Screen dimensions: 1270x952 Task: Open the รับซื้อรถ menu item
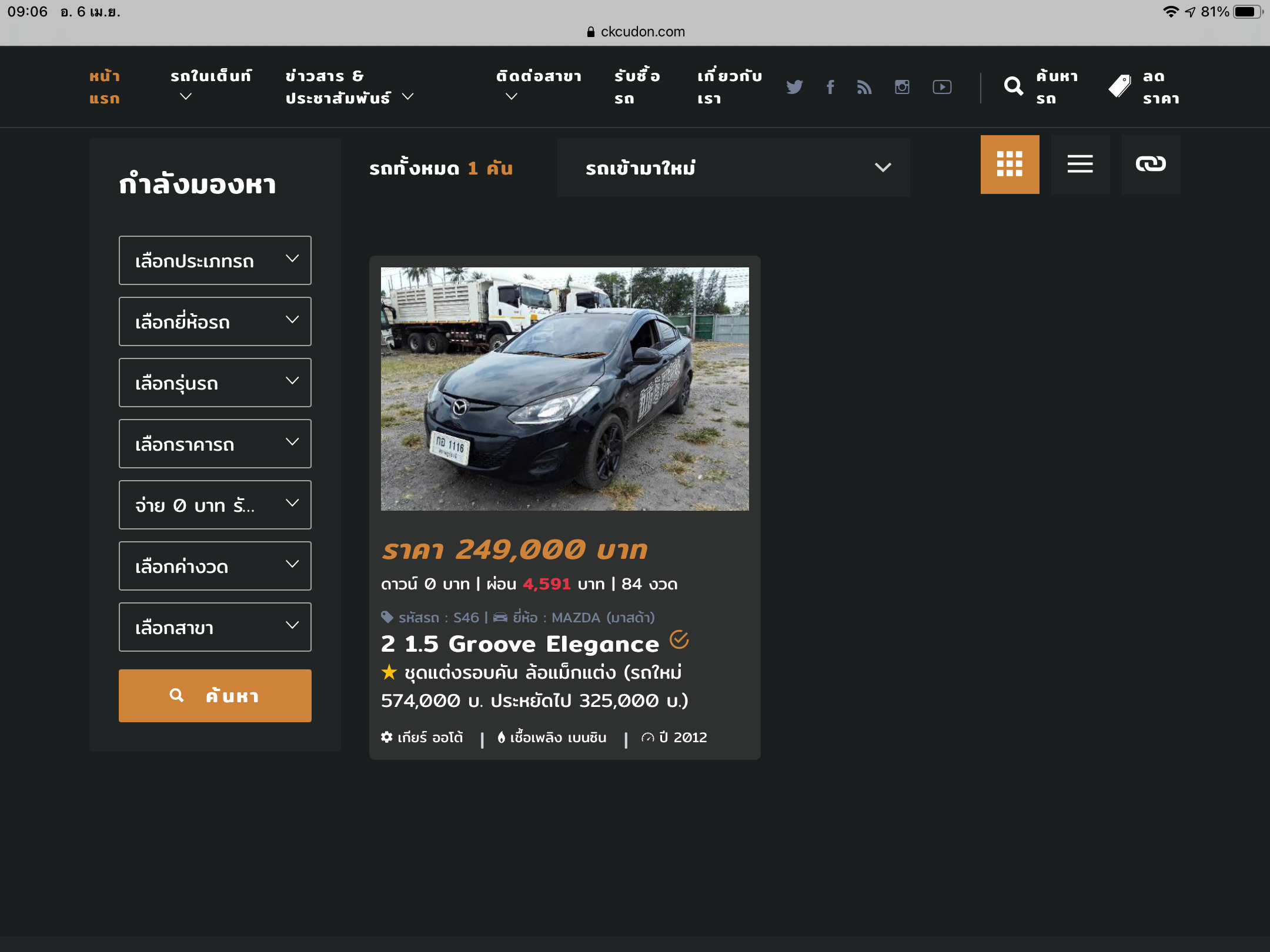(x=637, y=87)
